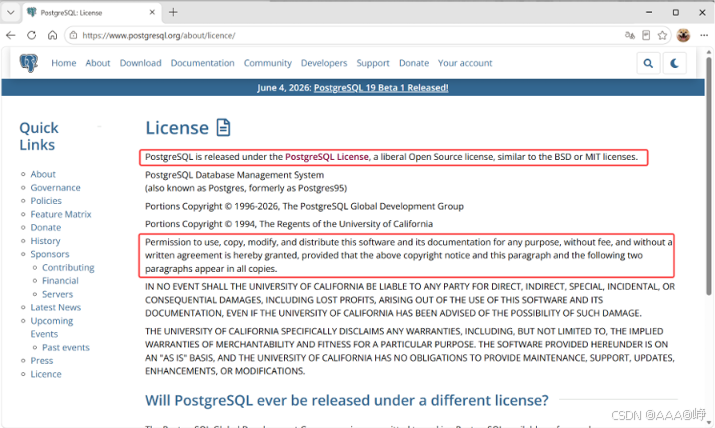Screen dimensions: 715x428
Task: Open Servers sub-link under Sponsors
Action: click(57, 294)
